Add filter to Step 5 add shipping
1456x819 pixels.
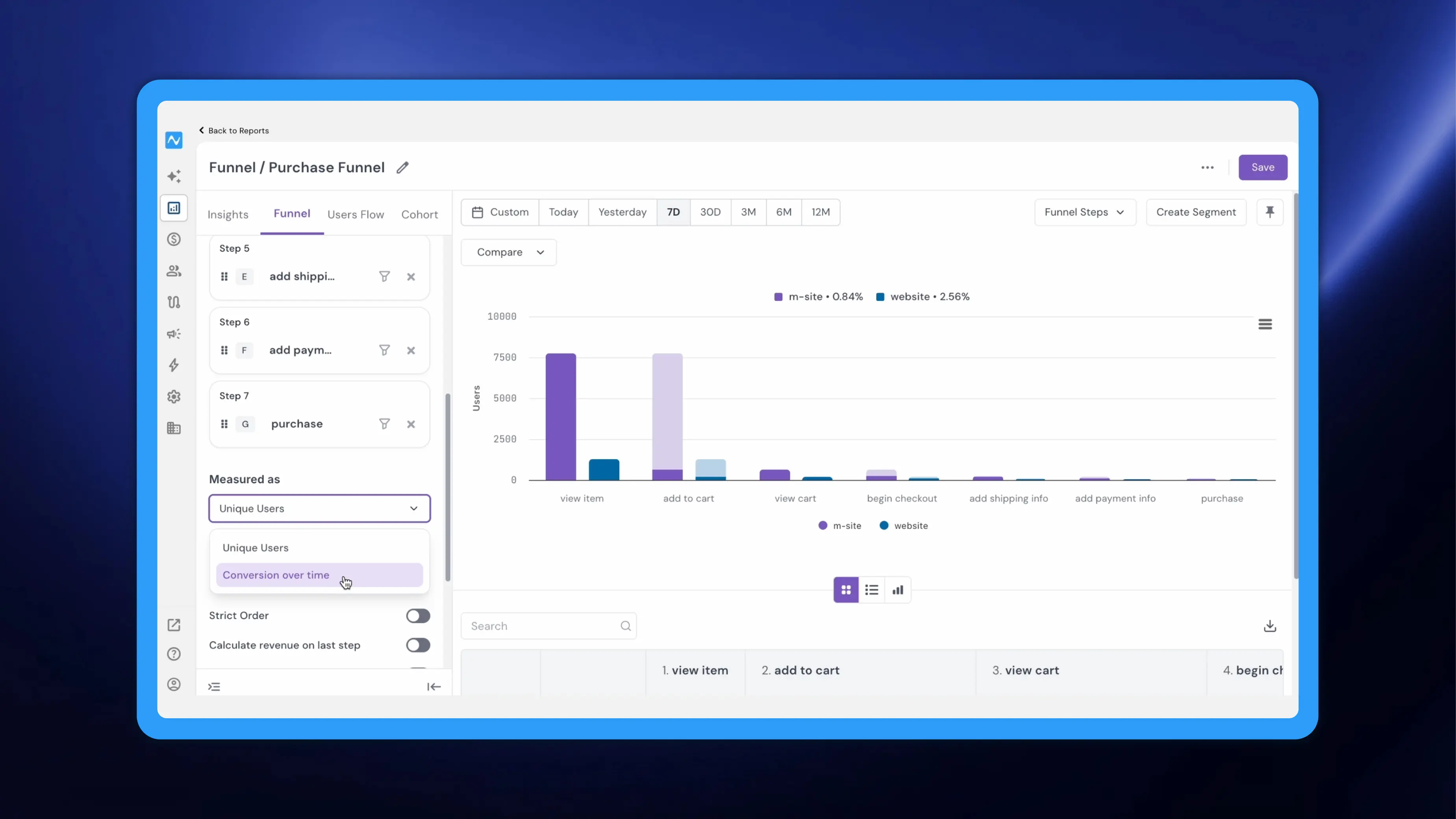(384, 276)
